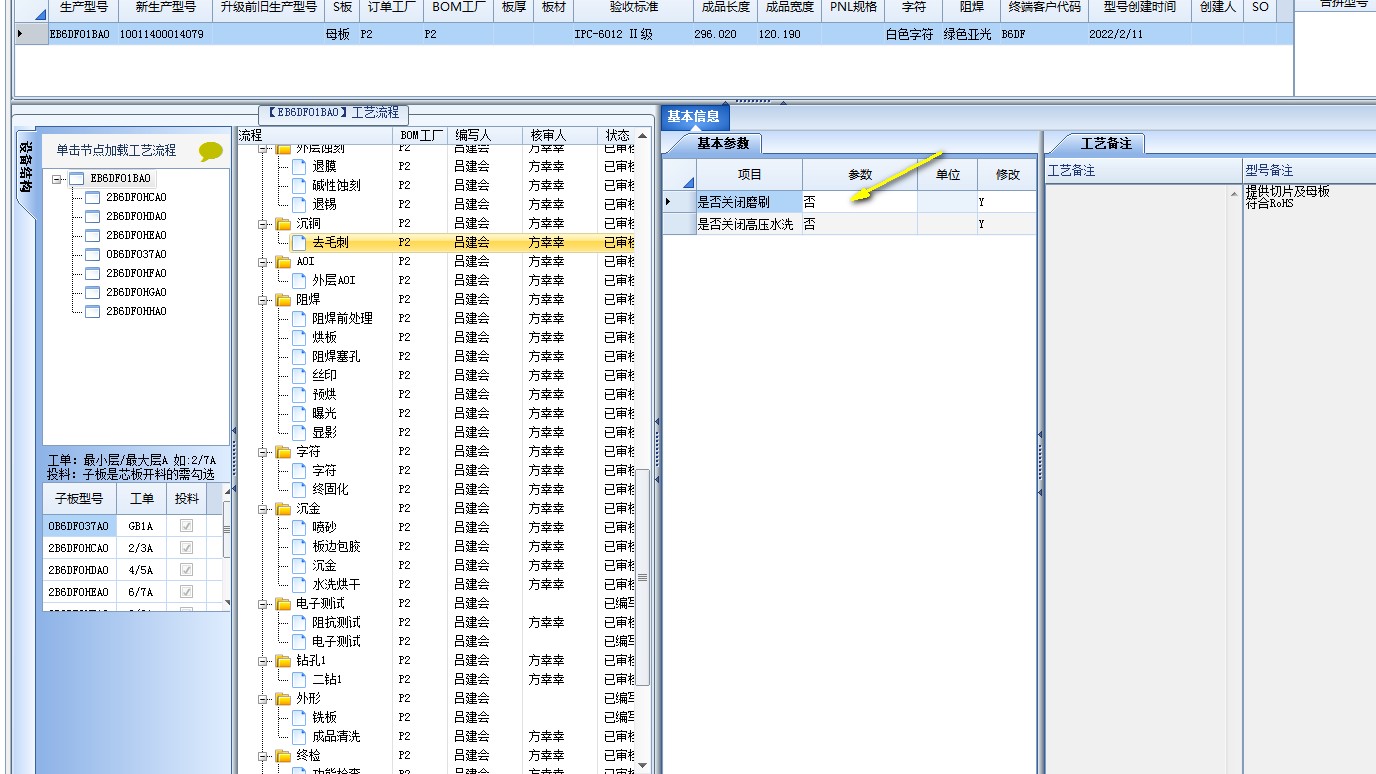Click the document icon next to 碱性蚀刻
This screenshot has width=1376, height=774.
coord(298,185)
